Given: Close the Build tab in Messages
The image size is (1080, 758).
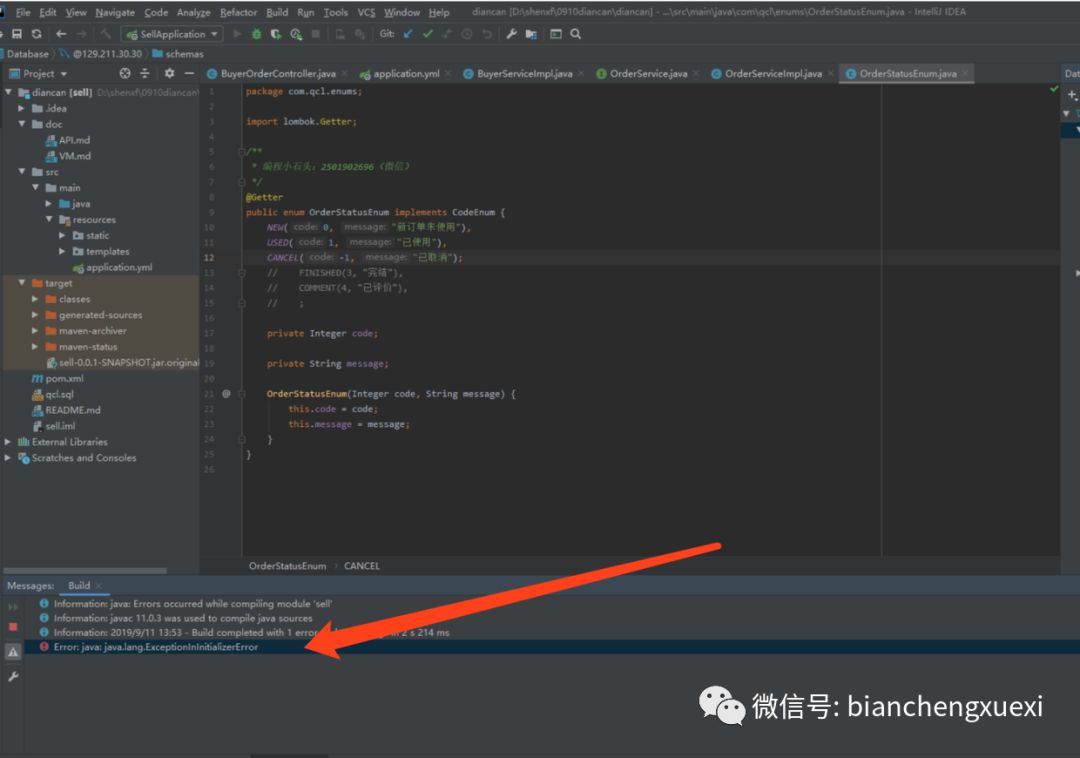Looking at the screenshot, I should 99,586.
